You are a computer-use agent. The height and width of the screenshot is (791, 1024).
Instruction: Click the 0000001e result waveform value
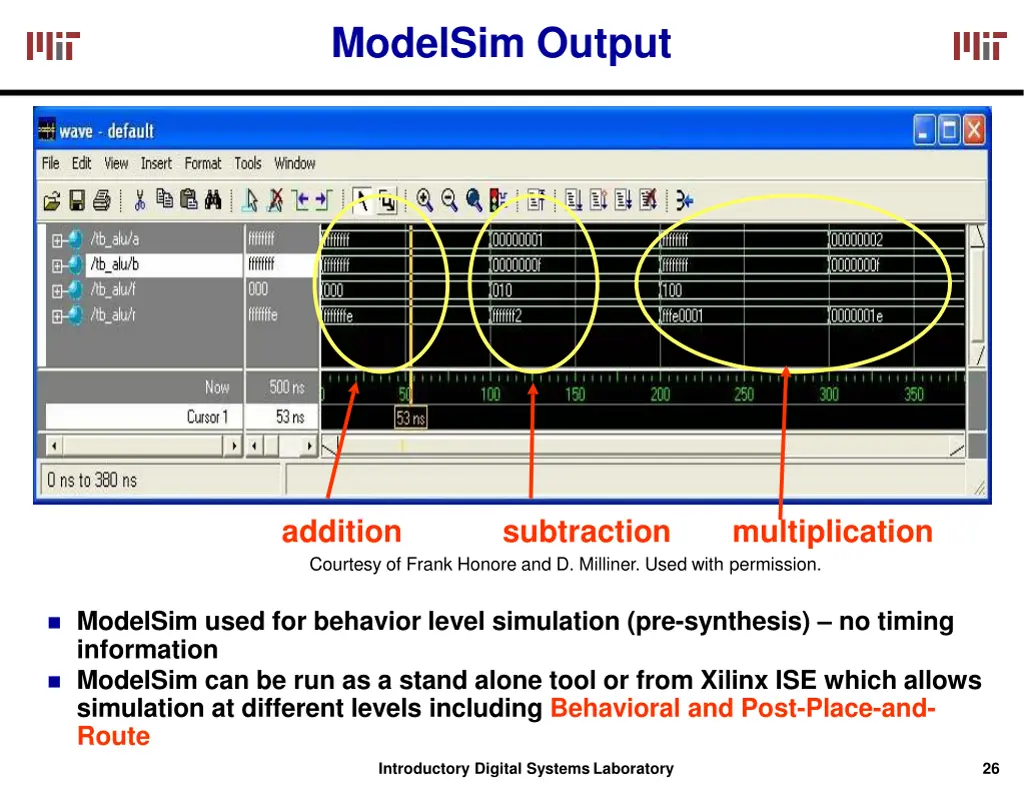tap(856, 316)
